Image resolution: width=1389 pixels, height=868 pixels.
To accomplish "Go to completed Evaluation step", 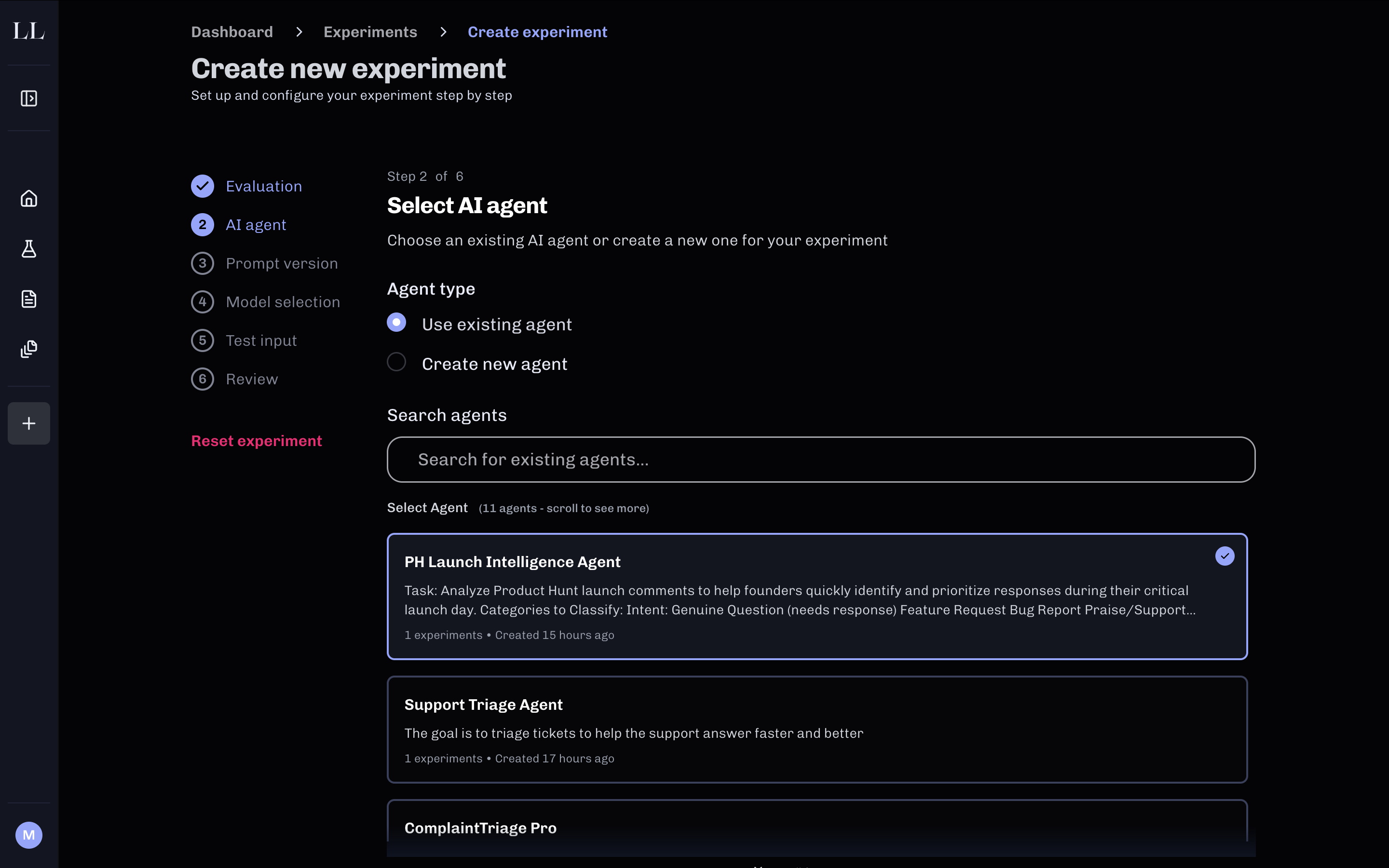I will [263, 186].
